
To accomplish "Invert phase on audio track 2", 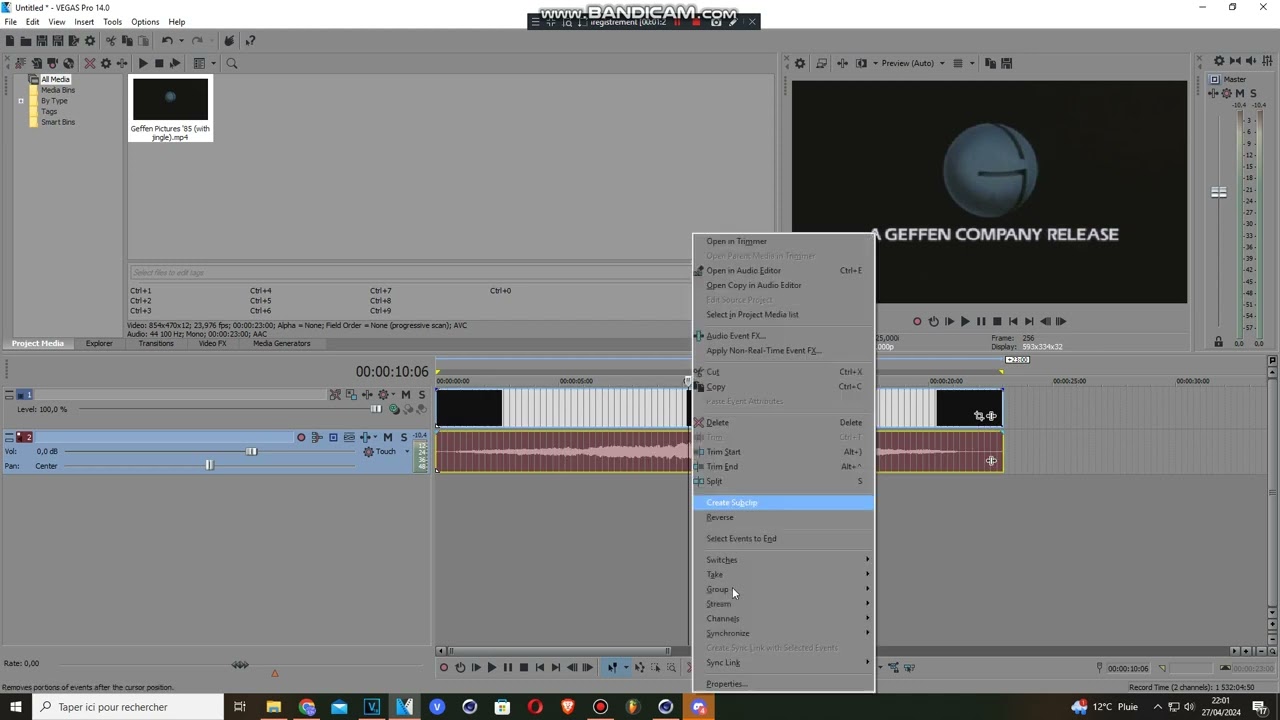I will [x=349, y=437].
